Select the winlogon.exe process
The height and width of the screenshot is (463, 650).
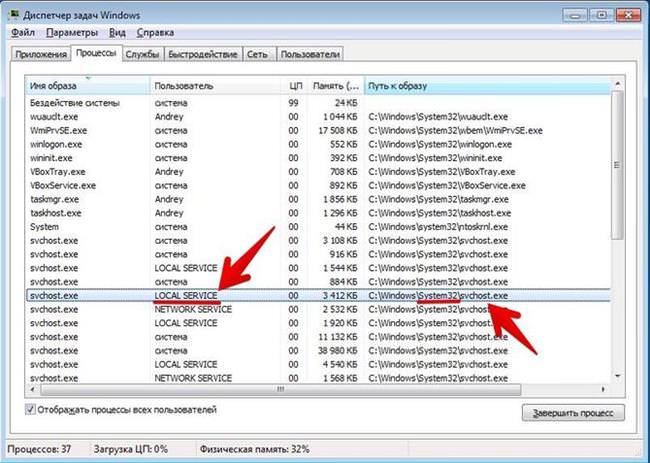pyautogui.click(x=318, y=144)
